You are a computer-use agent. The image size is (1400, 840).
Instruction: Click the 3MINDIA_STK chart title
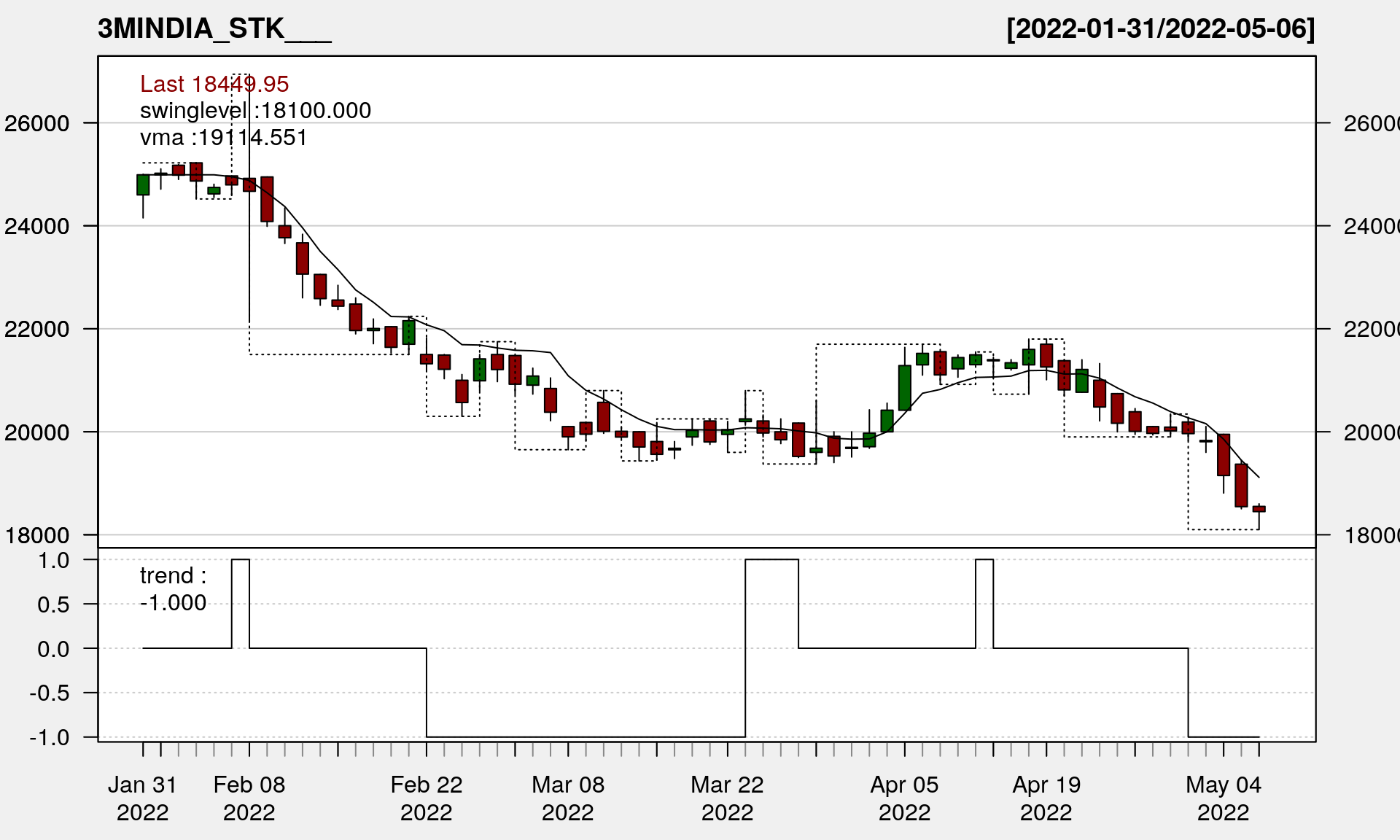tap(214, 29)
